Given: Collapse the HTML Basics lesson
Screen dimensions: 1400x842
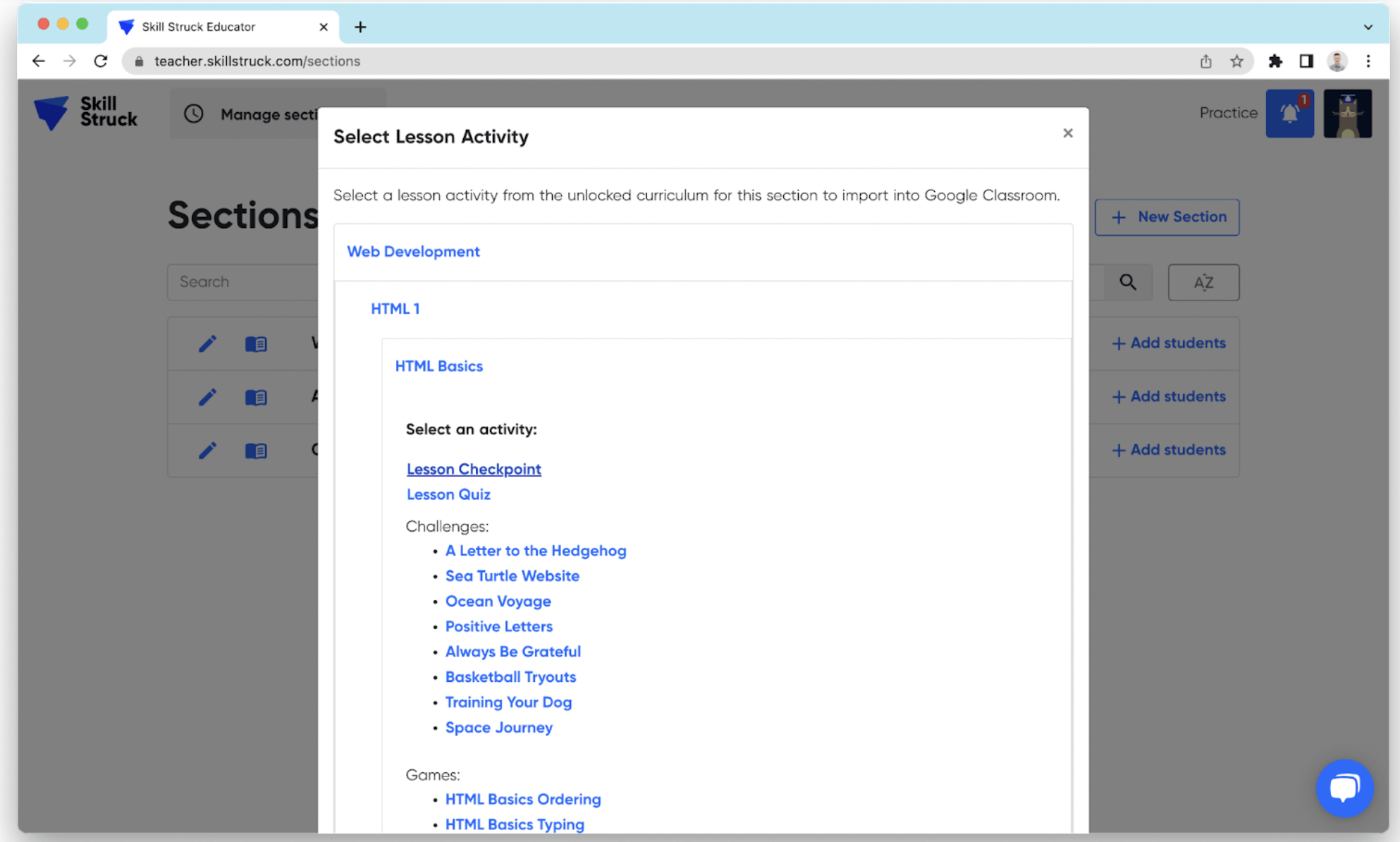Looking at the screenshot, I should point(438,366).
